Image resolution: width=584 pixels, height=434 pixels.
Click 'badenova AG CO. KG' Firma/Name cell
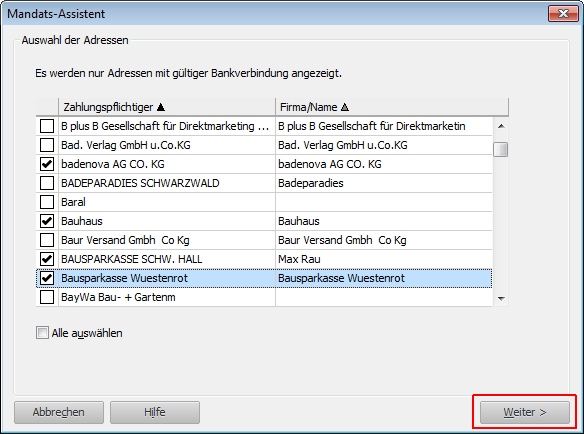(x=384, y=164)
